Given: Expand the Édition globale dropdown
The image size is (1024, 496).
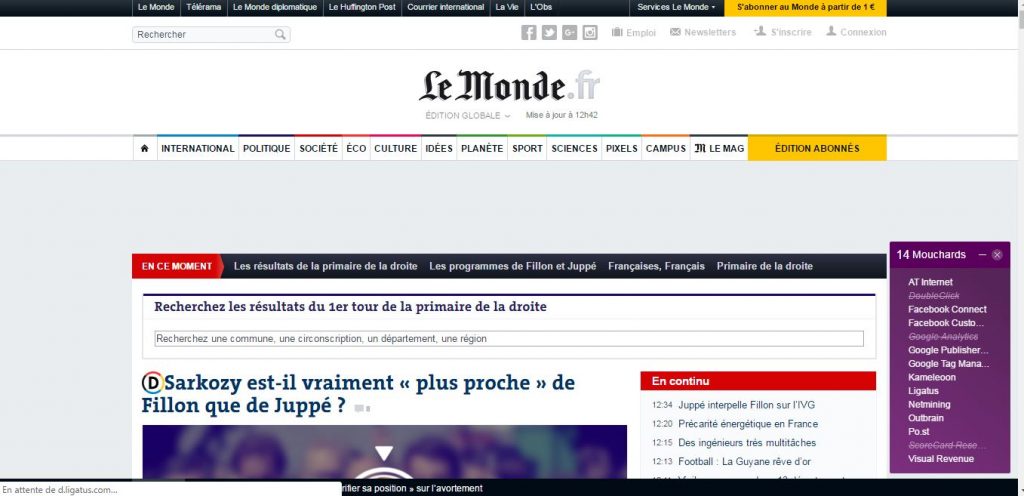Looking at the screenshot, I should tap(468, 116).
